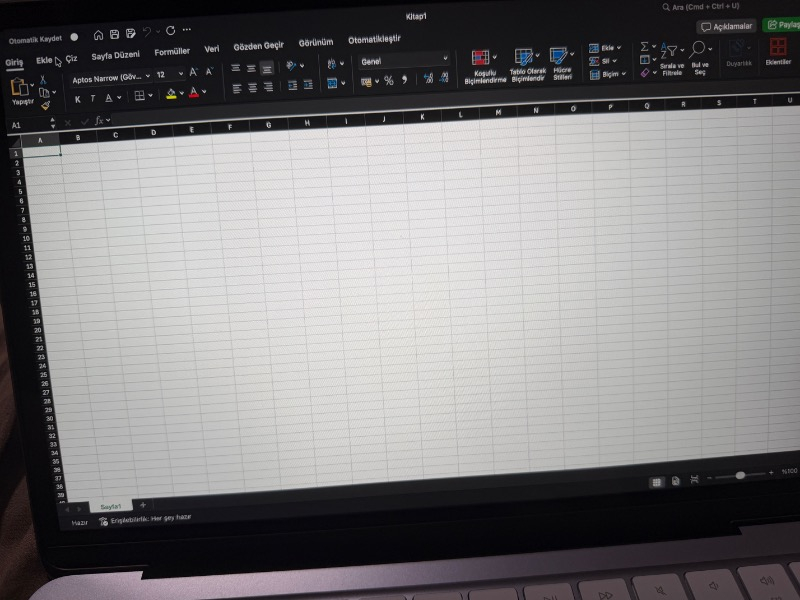Switch to Page Layout view in status bar

(x=676, y=481)
